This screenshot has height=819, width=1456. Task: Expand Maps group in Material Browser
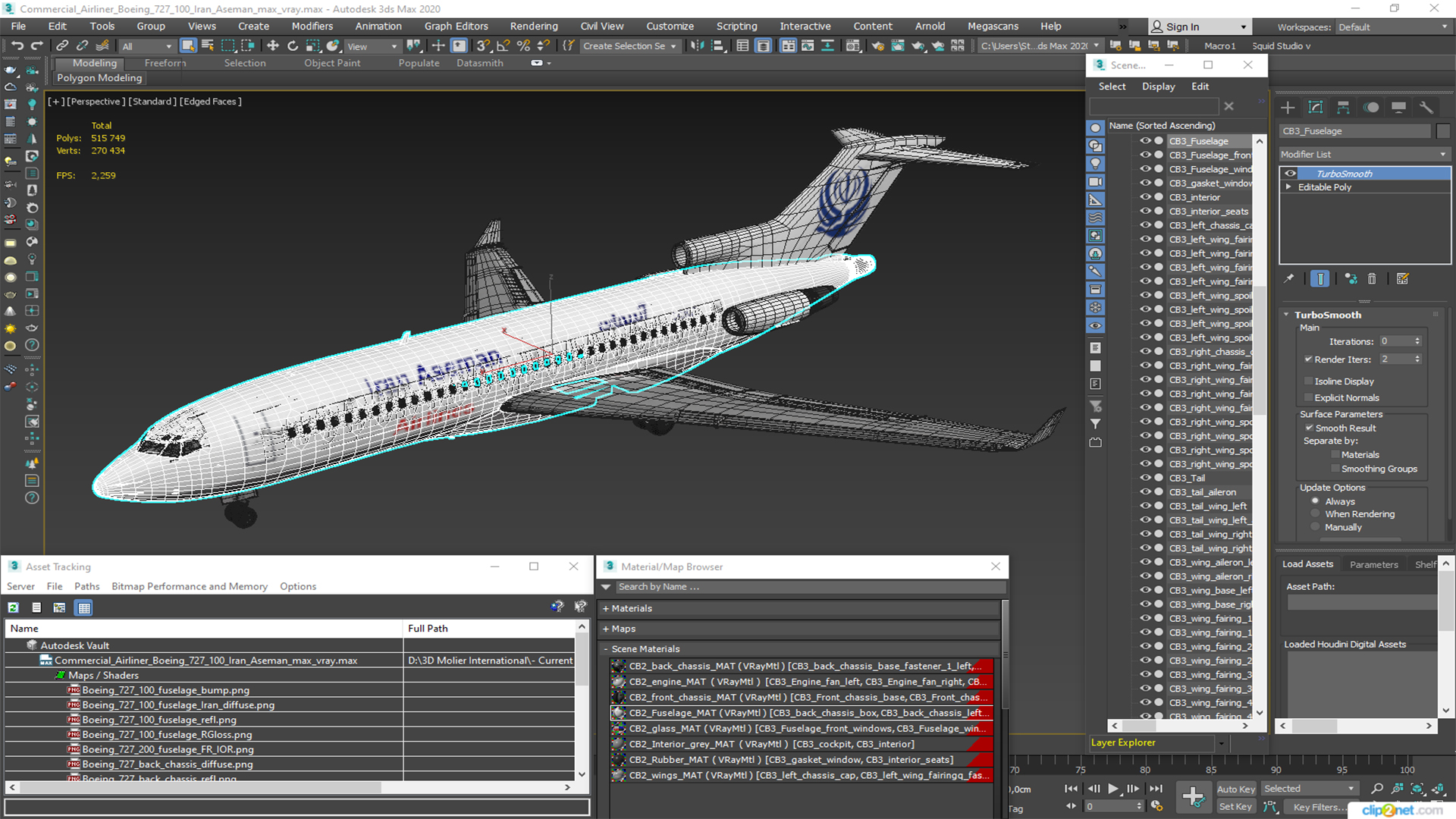click(x=606, y=629)
